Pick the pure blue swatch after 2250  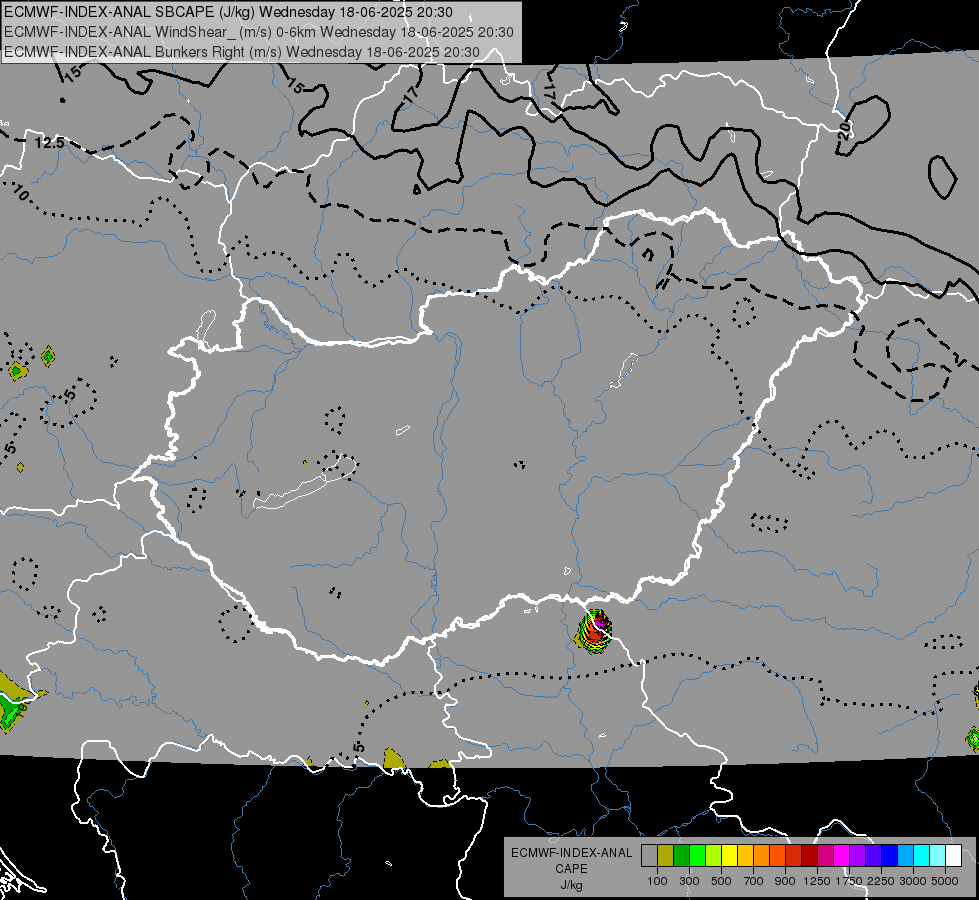point(889,856)
